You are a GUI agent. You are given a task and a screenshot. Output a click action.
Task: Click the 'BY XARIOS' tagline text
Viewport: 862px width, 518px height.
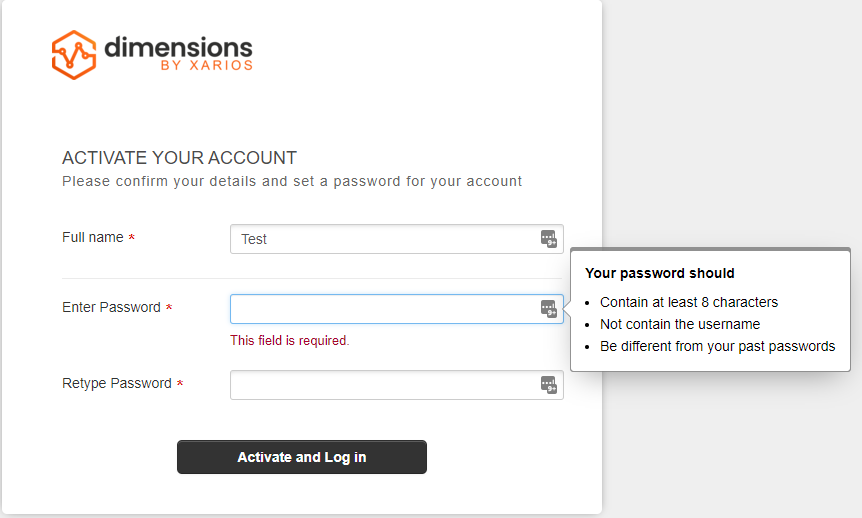[206, 66]
